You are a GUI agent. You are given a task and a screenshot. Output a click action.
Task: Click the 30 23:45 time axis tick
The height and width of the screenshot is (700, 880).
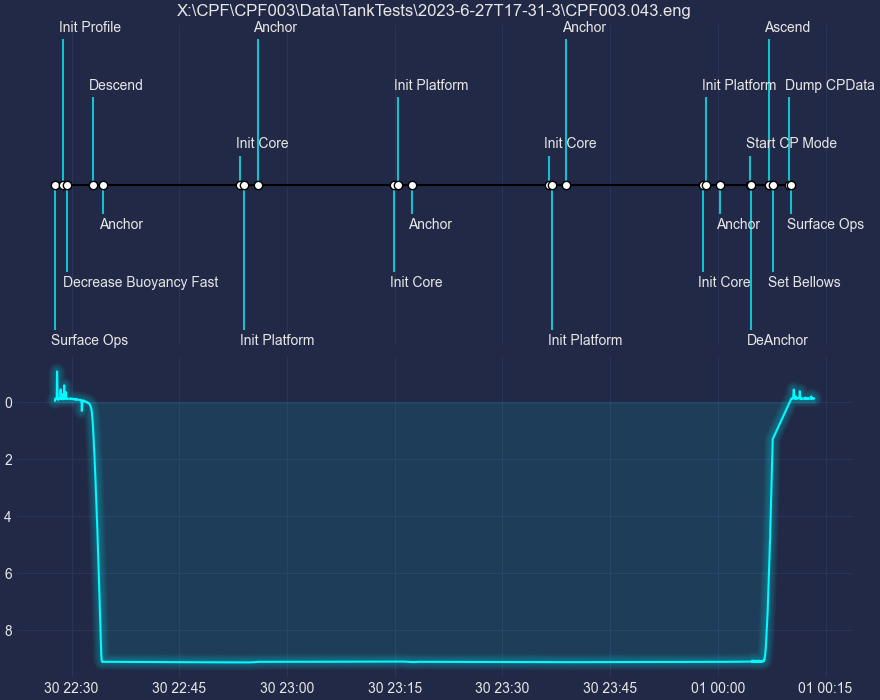pos(610,688)
